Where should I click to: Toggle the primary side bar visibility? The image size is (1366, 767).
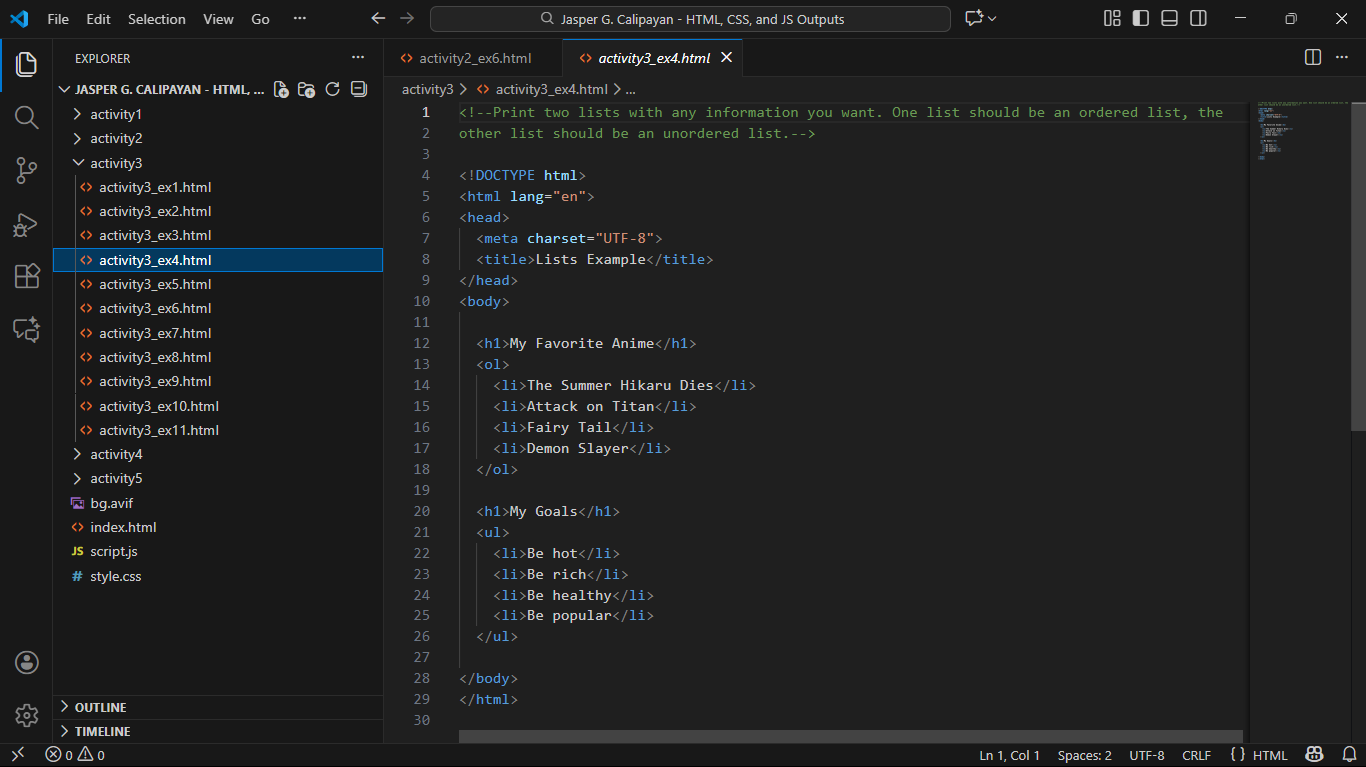point(1140,19)
